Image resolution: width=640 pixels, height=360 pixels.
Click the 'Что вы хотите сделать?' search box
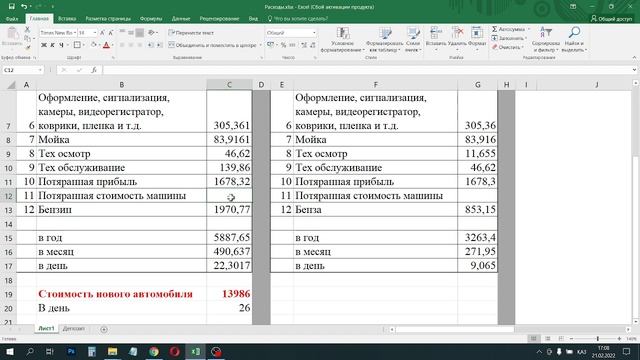coord(298,19)
